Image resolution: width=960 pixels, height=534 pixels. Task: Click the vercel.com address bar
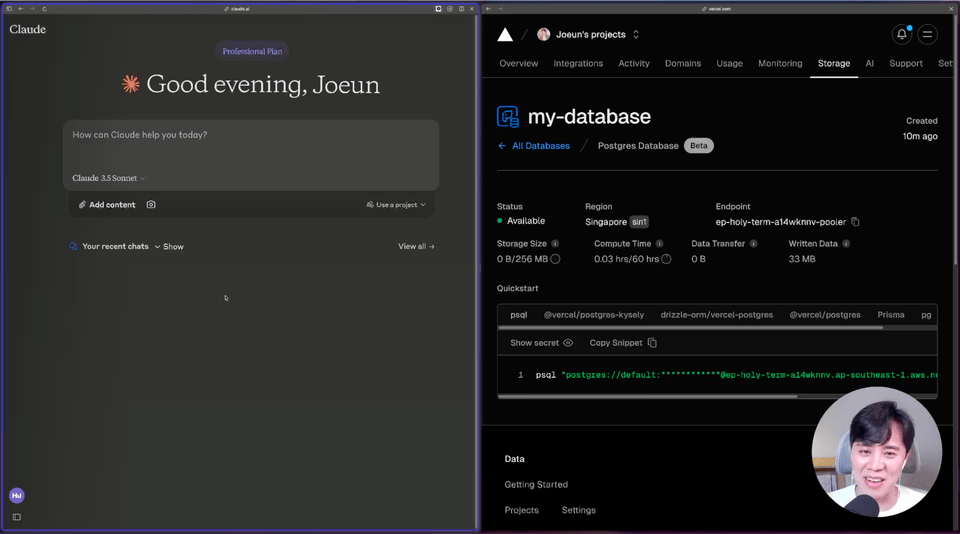coord(716,9)
